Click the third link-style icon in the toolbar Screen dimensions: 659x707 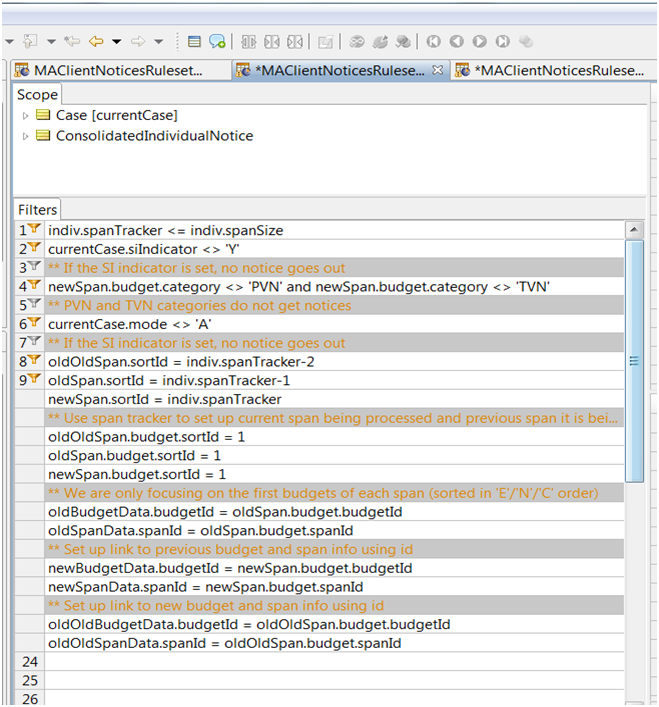coord(403,42)
